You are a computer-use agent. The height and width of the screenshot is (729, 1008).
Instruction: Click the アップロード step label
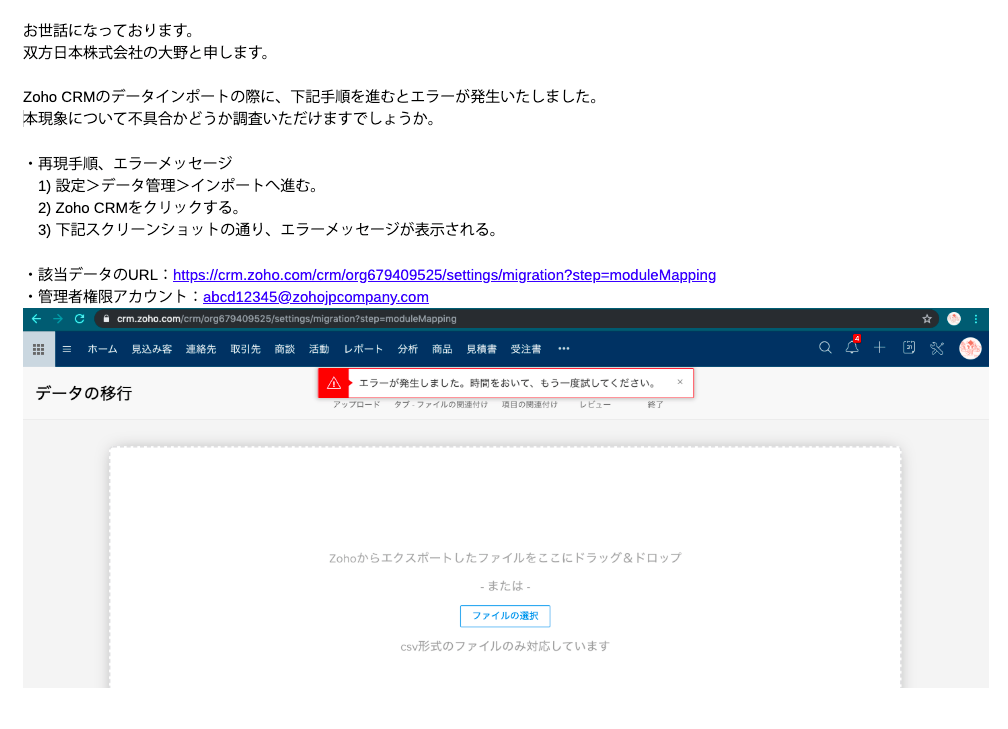(356, 404)
